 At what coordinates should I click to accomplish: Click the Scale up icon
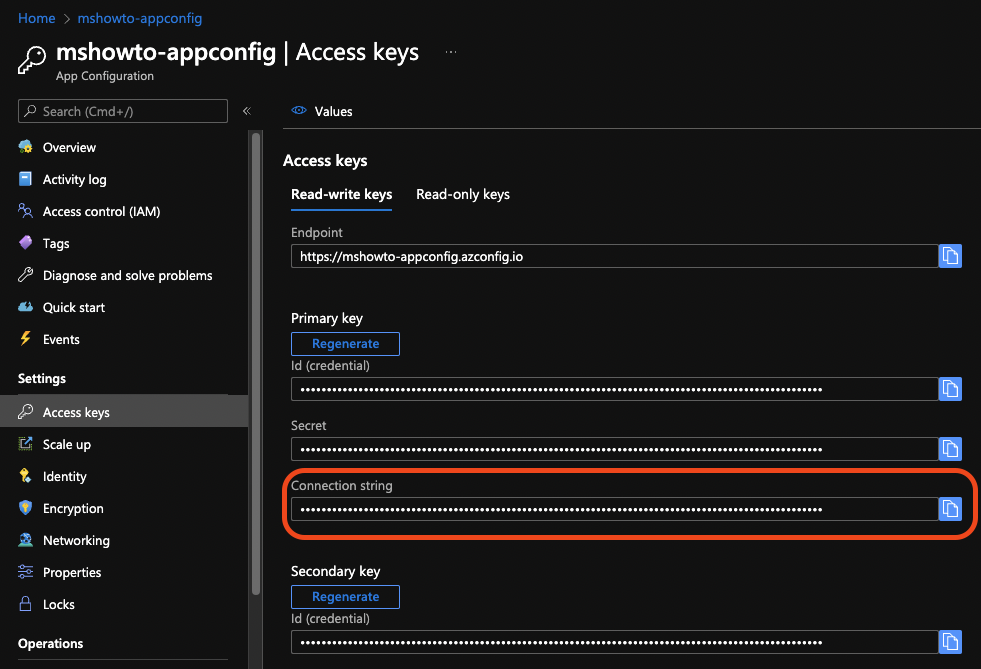[26, 444]
